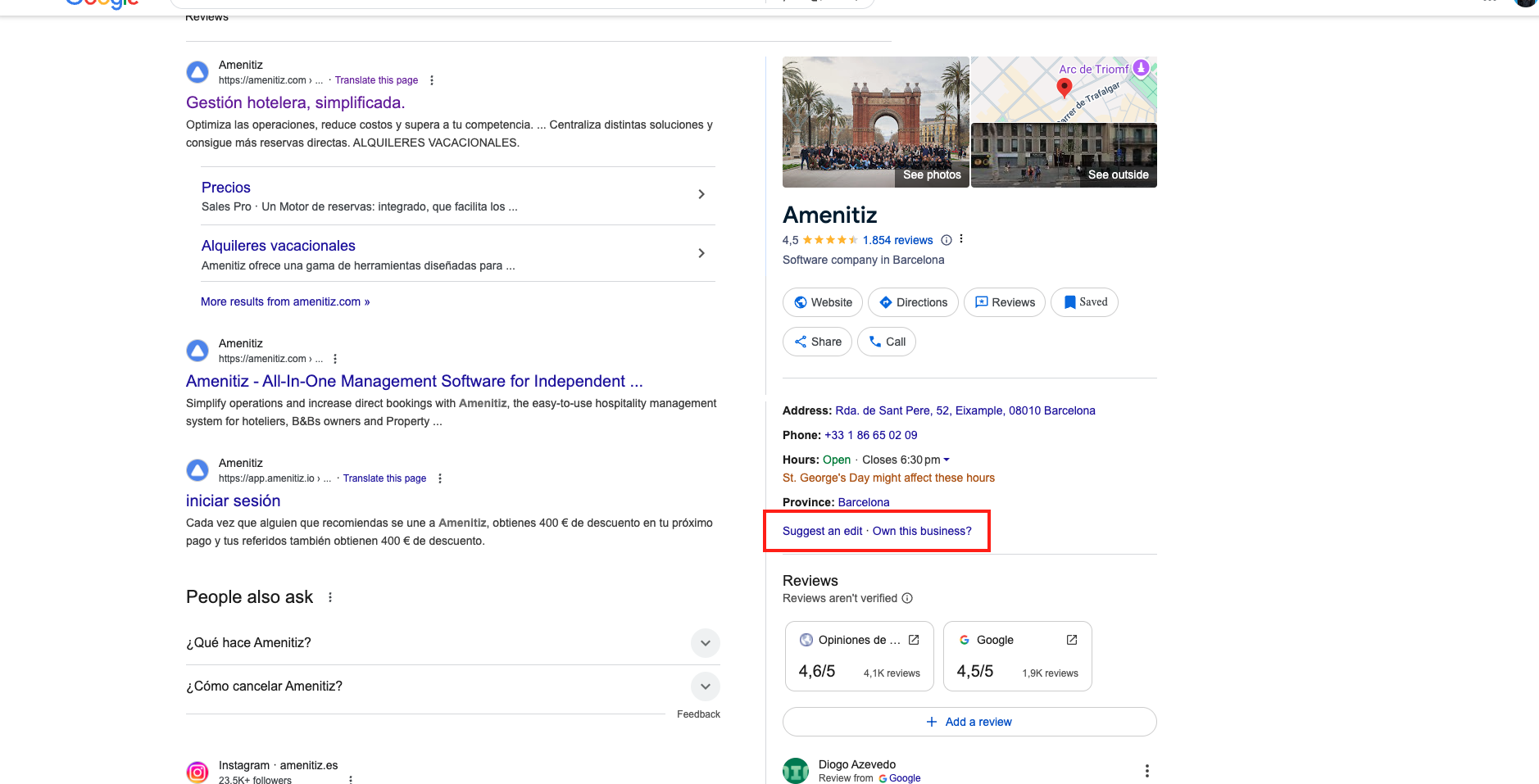1539x784 pixels.
Task: Click Amenitiz favicon of Gestión hotelera result
Action: click(197, 72)
